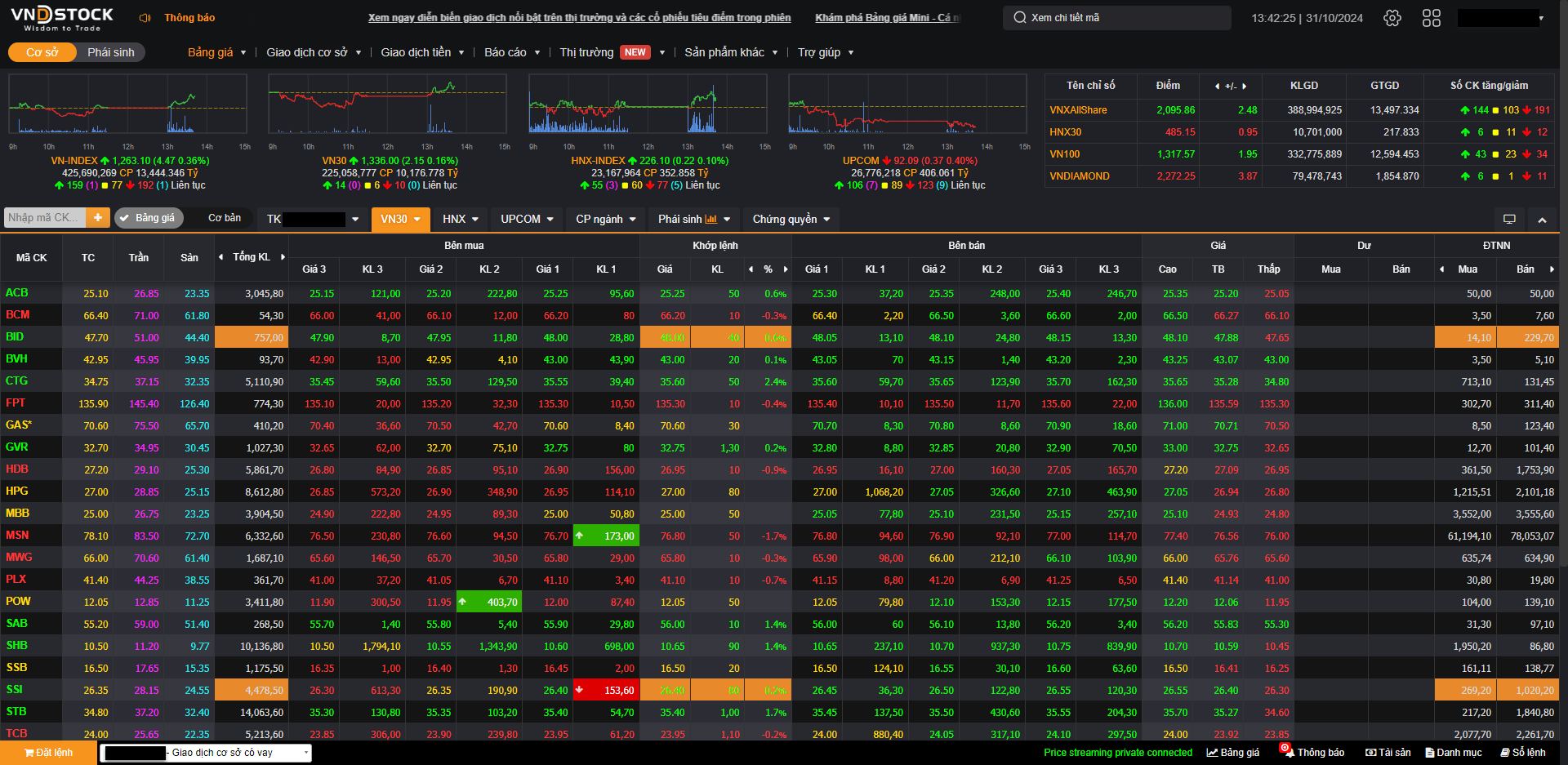
Task: Open the apps grid icon
Action: click(1431, 18)
